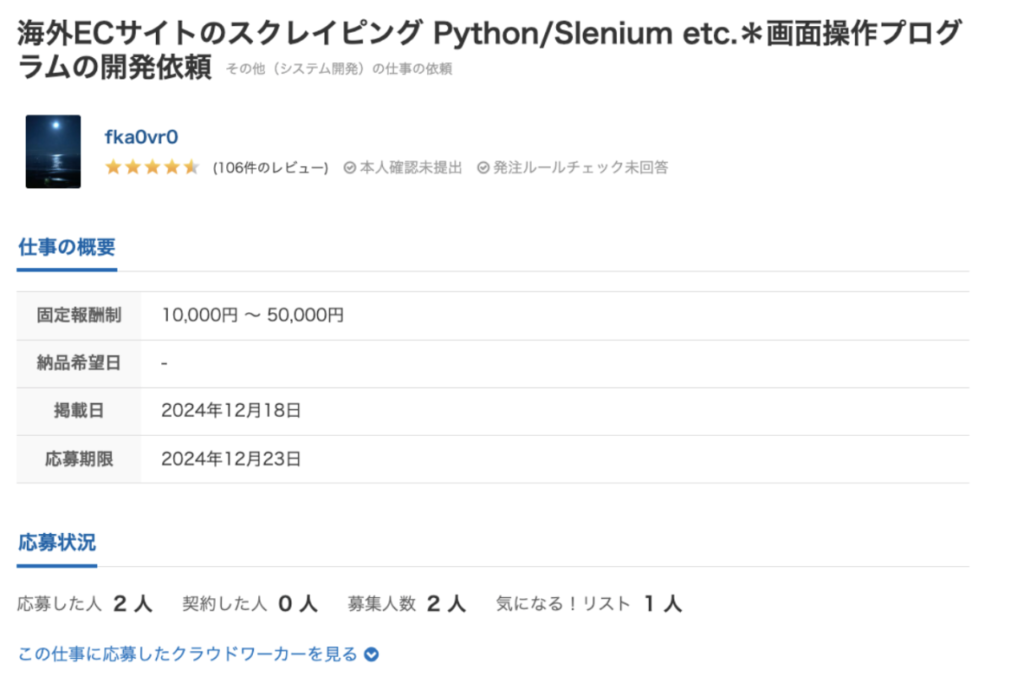The height and width of the screenshot is (683, 1024).
Task: Click the 応募期限 2024年12月23日 date value
Action: click(x=231, y=459)
